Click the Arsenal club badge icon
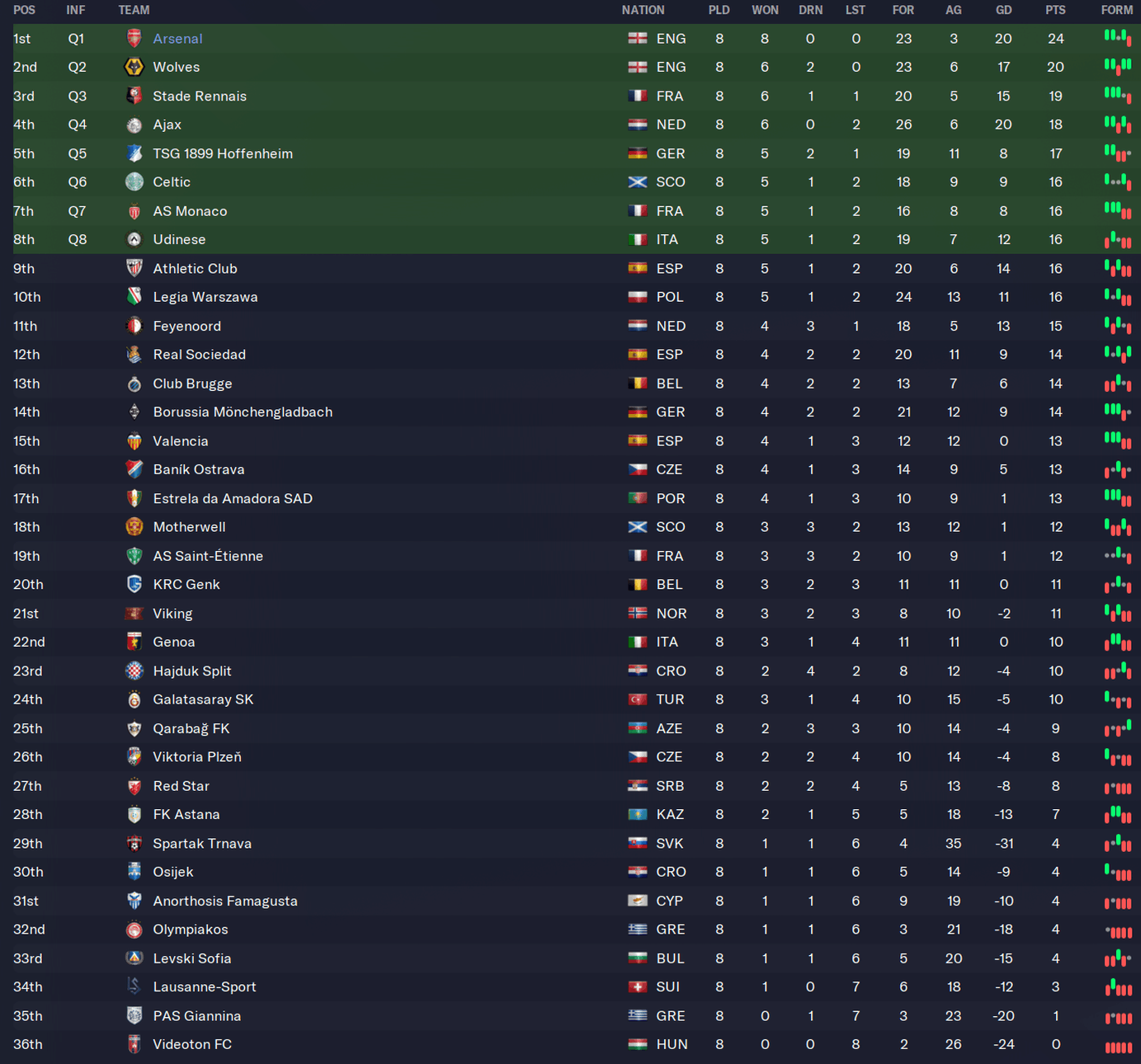The height and width of the screenshot is (1064, 1141). (134, 39)
